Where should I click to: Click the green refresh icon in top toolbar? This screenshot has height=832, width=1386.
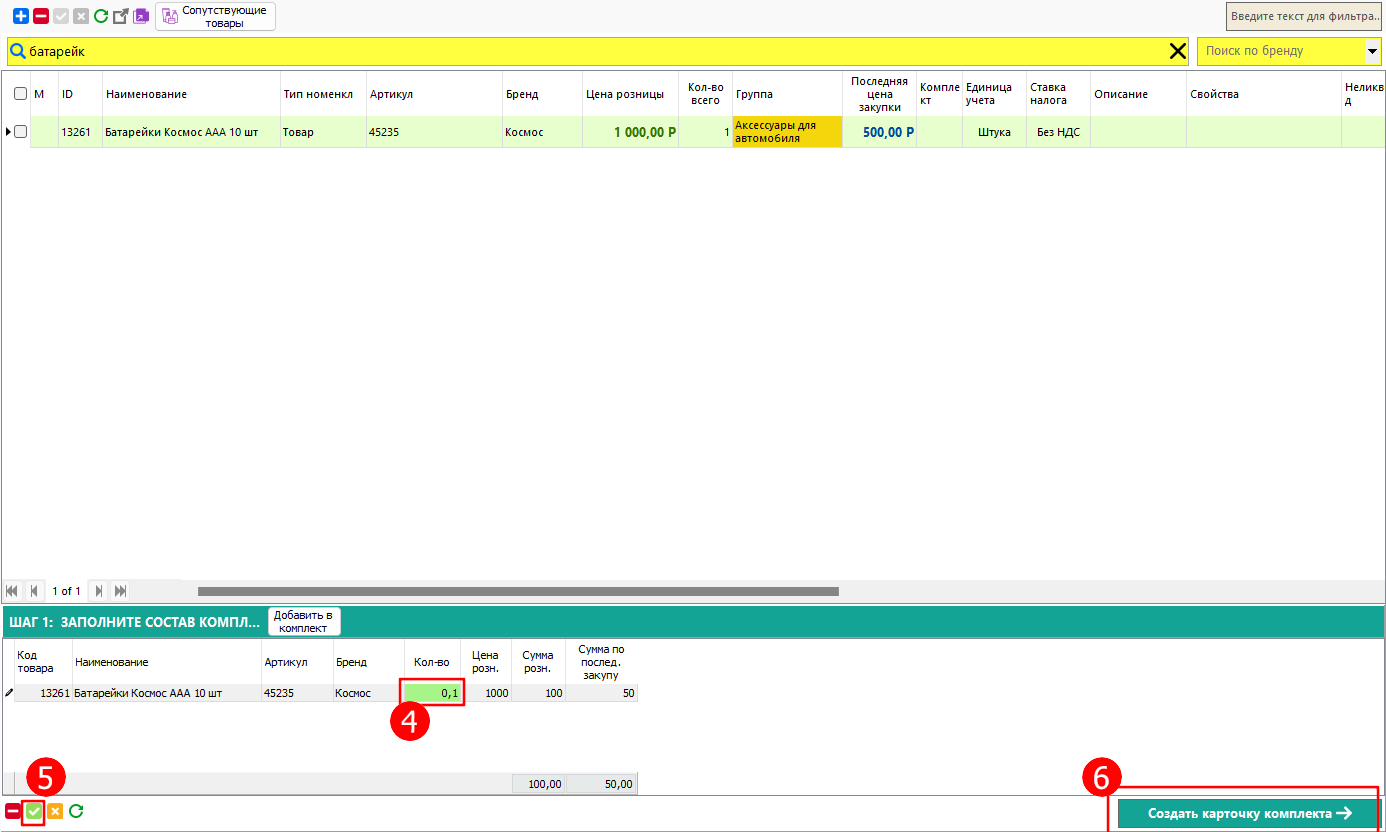(101, 16)
